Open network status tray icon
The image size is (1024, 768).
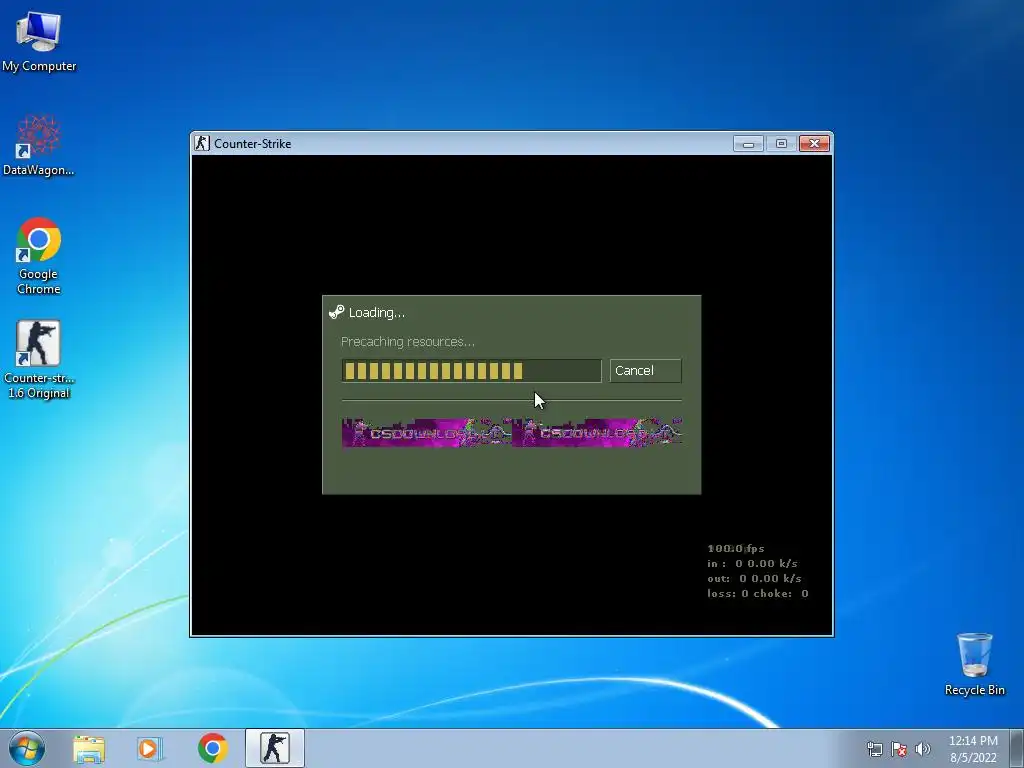point(874,749)
